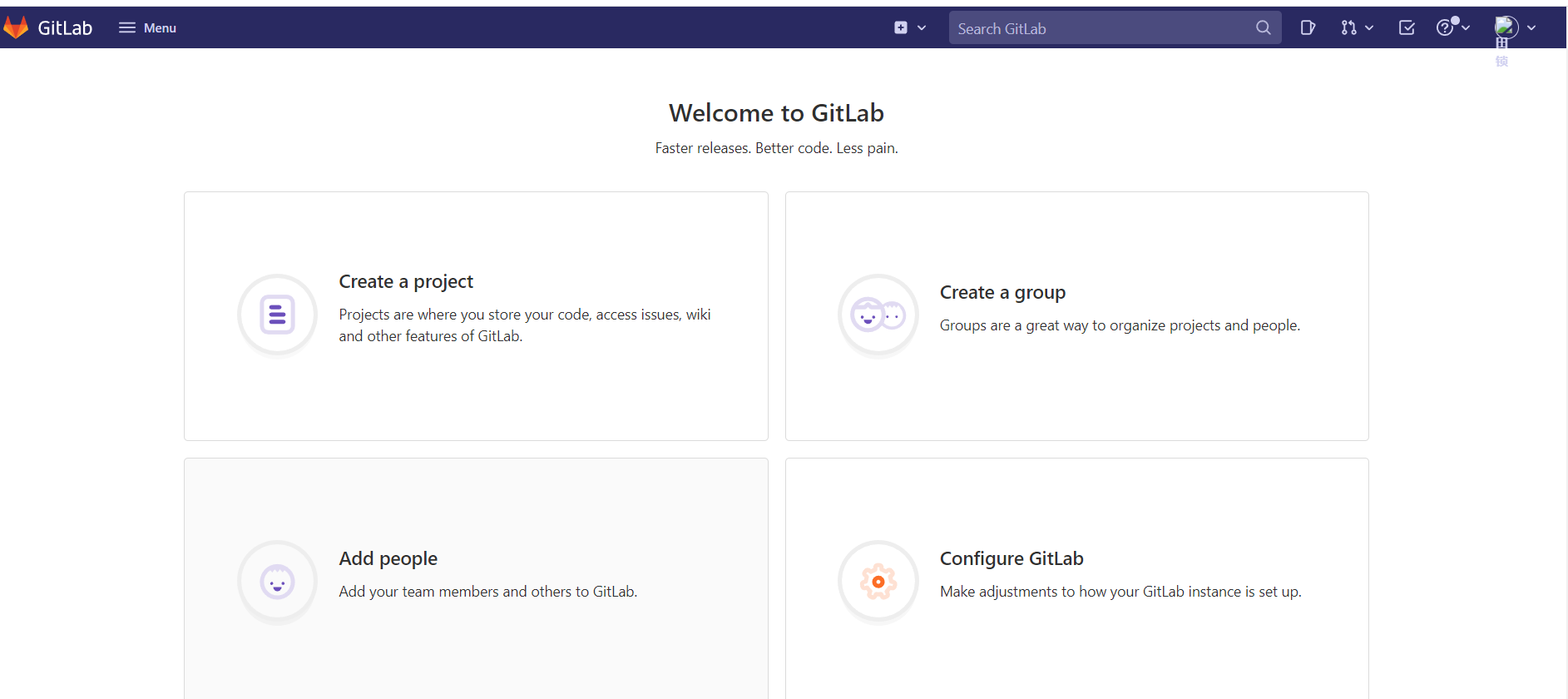Open the Issues icon in navbar
The width and height of the screenshot is (1568, 699).
(1308, 27)
